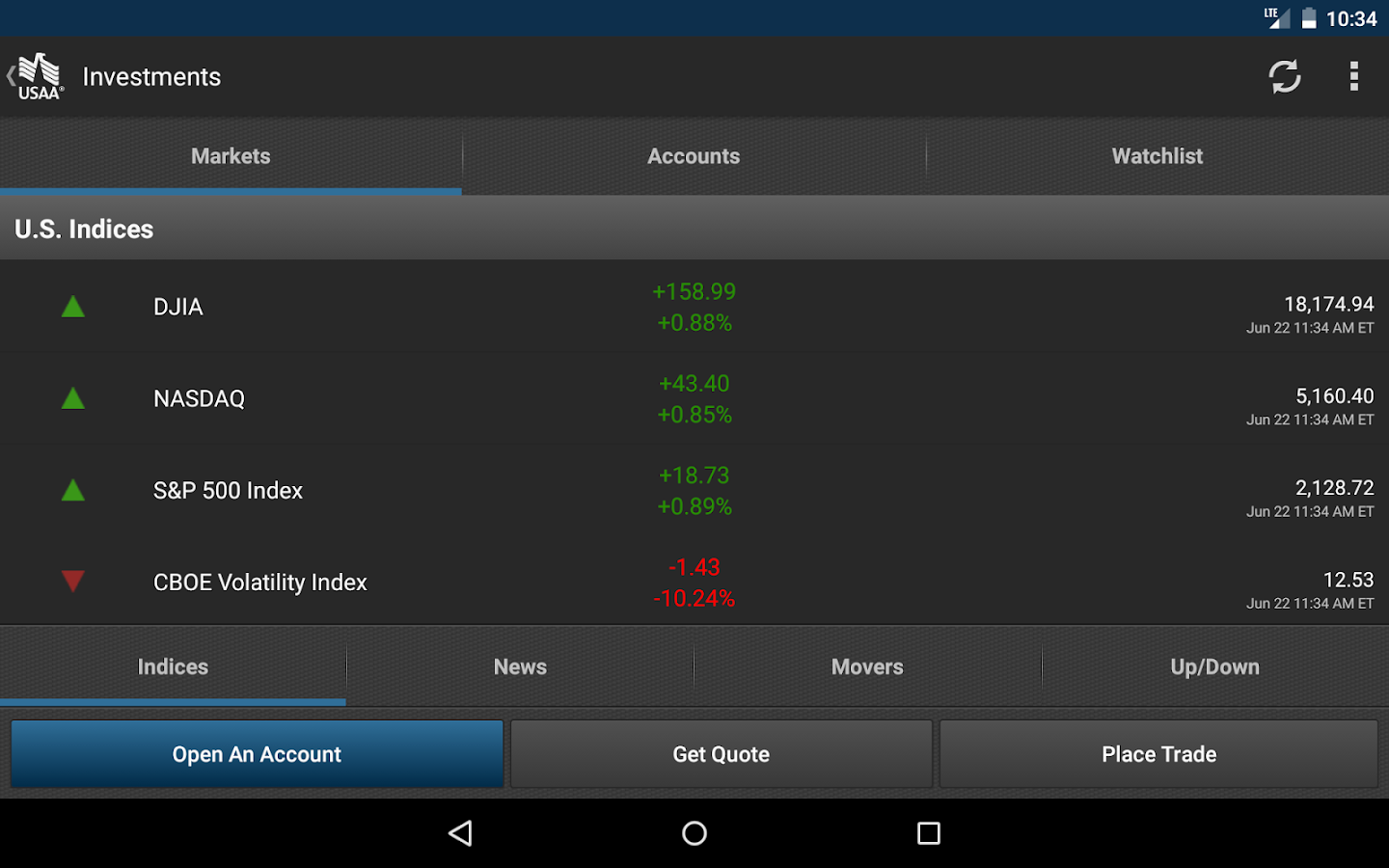Tap the CBOE Volatility timestamp Jun 22 11:34 AM ET
Image resolution: width=1389 pixels, height=868 pixels.
coord(1310,603)
